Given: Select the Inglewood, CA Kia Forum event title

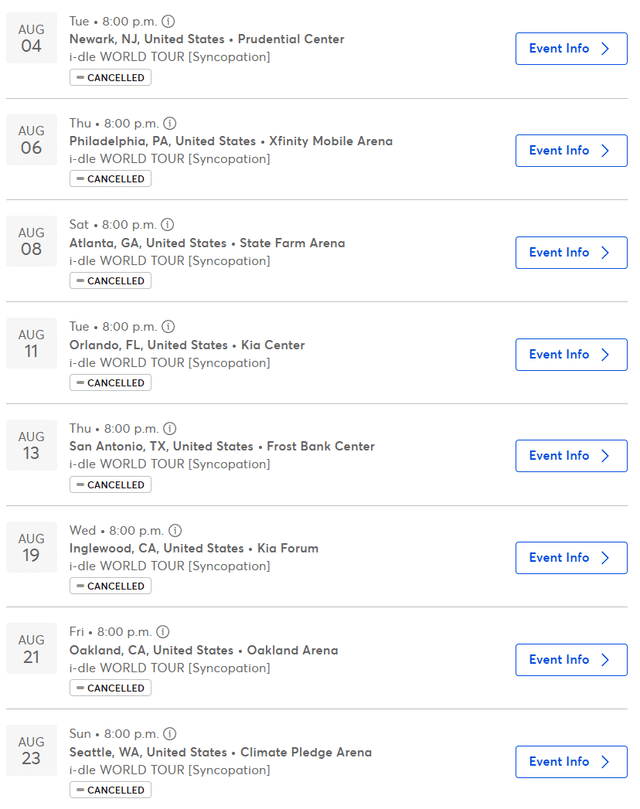Looking at the screenshot, I should (193, 548).
